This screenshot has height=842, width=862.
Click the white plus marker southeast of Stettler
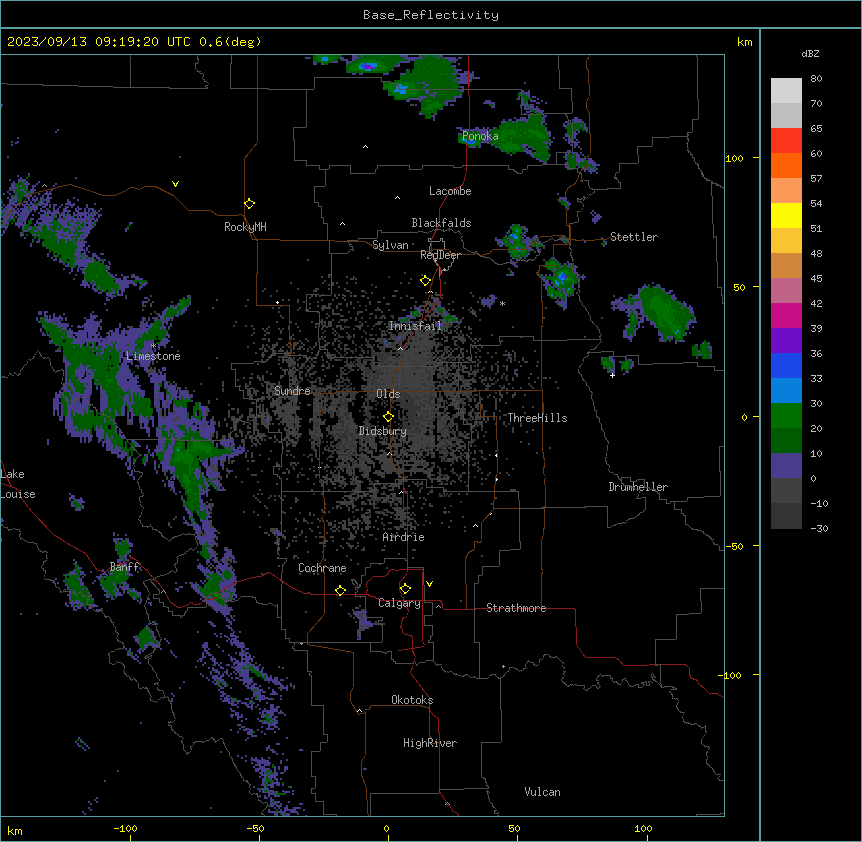click(x=612, y=375)
